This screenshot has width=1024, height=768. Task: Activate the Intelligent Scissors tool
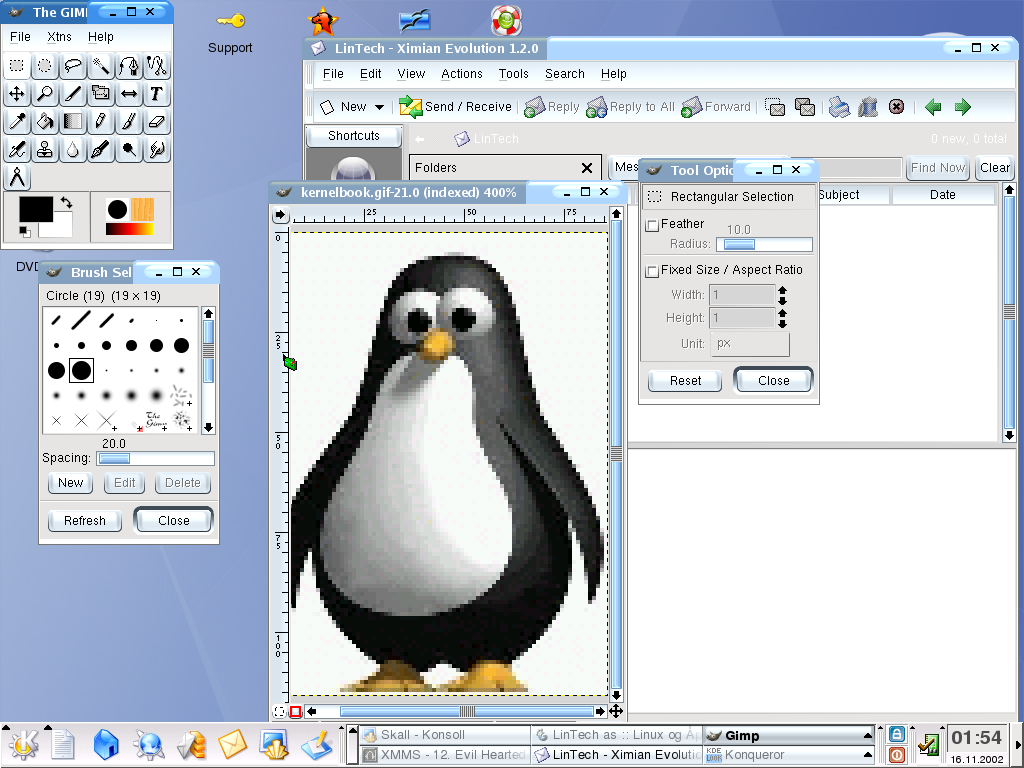click(x=157, y=66)
